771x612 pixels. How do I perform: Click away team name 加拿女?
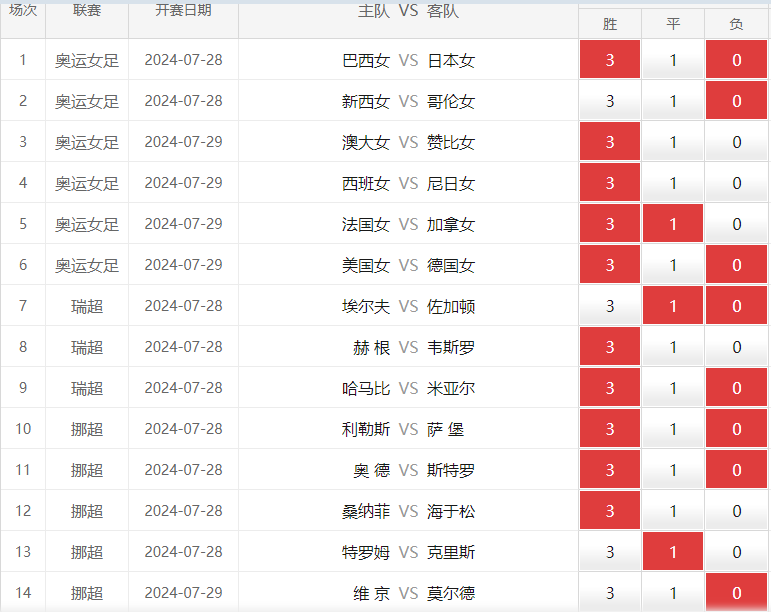click(450, 225)
